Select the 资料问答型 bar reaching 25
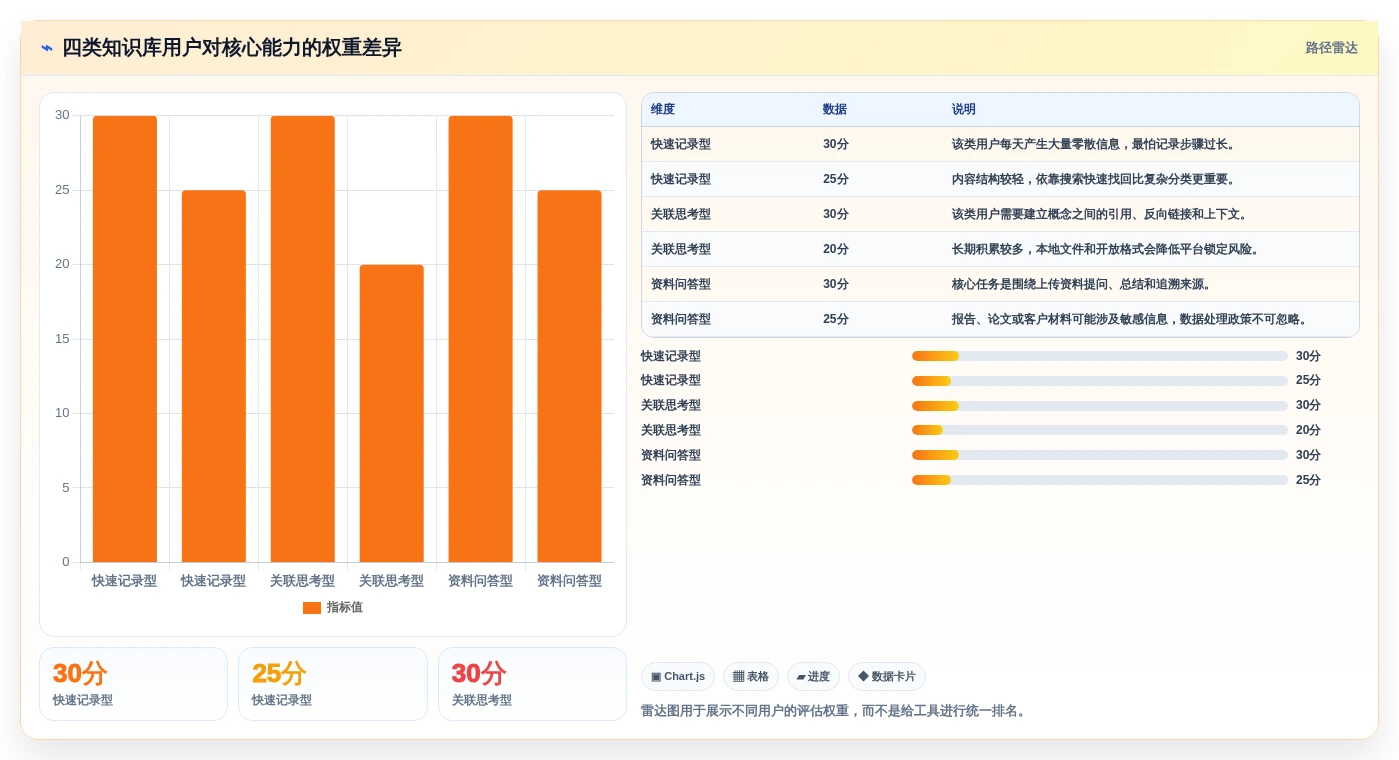This screenshot has height=760, width=1399. [x=570, y=376]
